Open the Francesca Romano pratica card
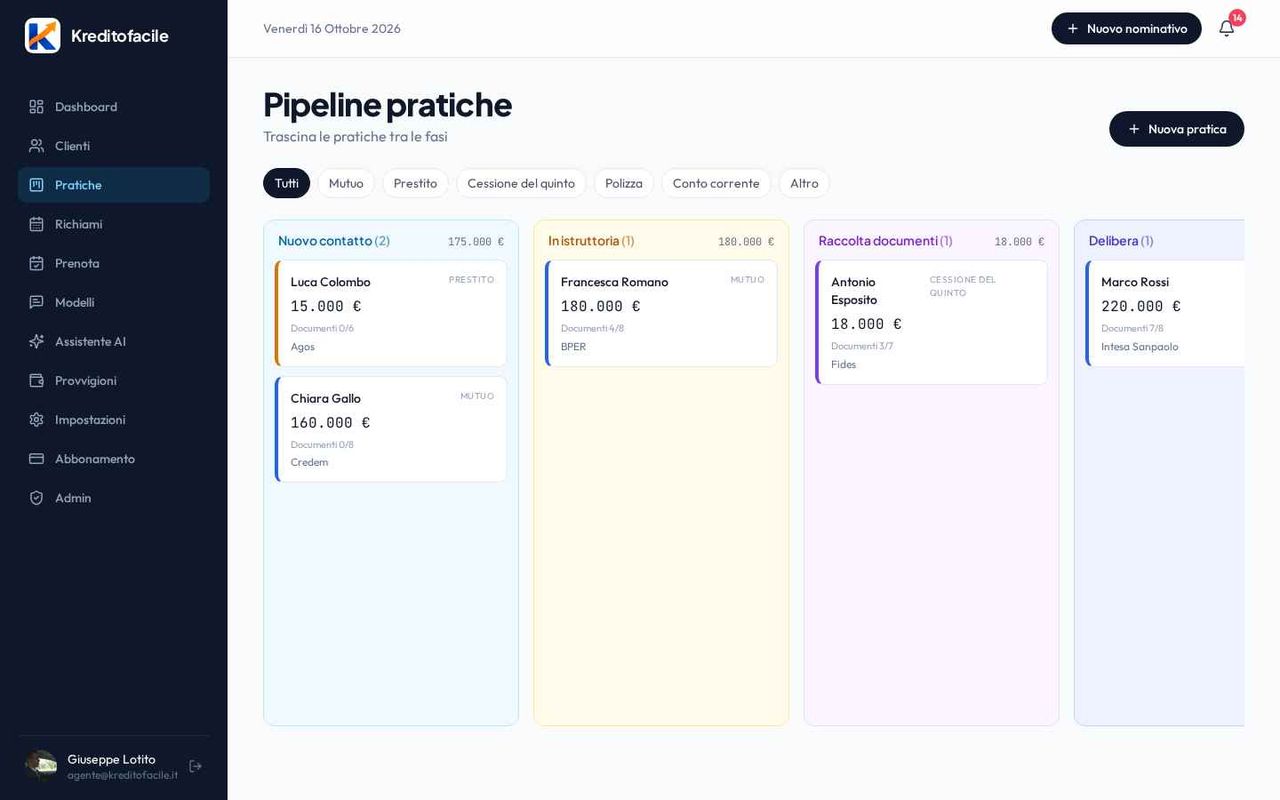Viewport: 1280px width, 800px height. tap(661, 313)
